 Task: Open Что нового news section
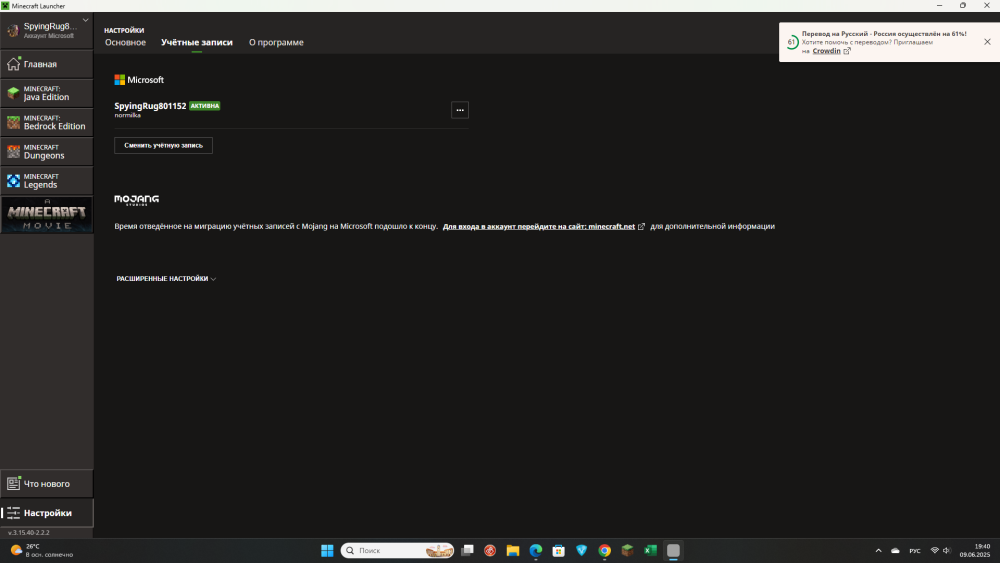pyautogui.click(x=47, y=484)
